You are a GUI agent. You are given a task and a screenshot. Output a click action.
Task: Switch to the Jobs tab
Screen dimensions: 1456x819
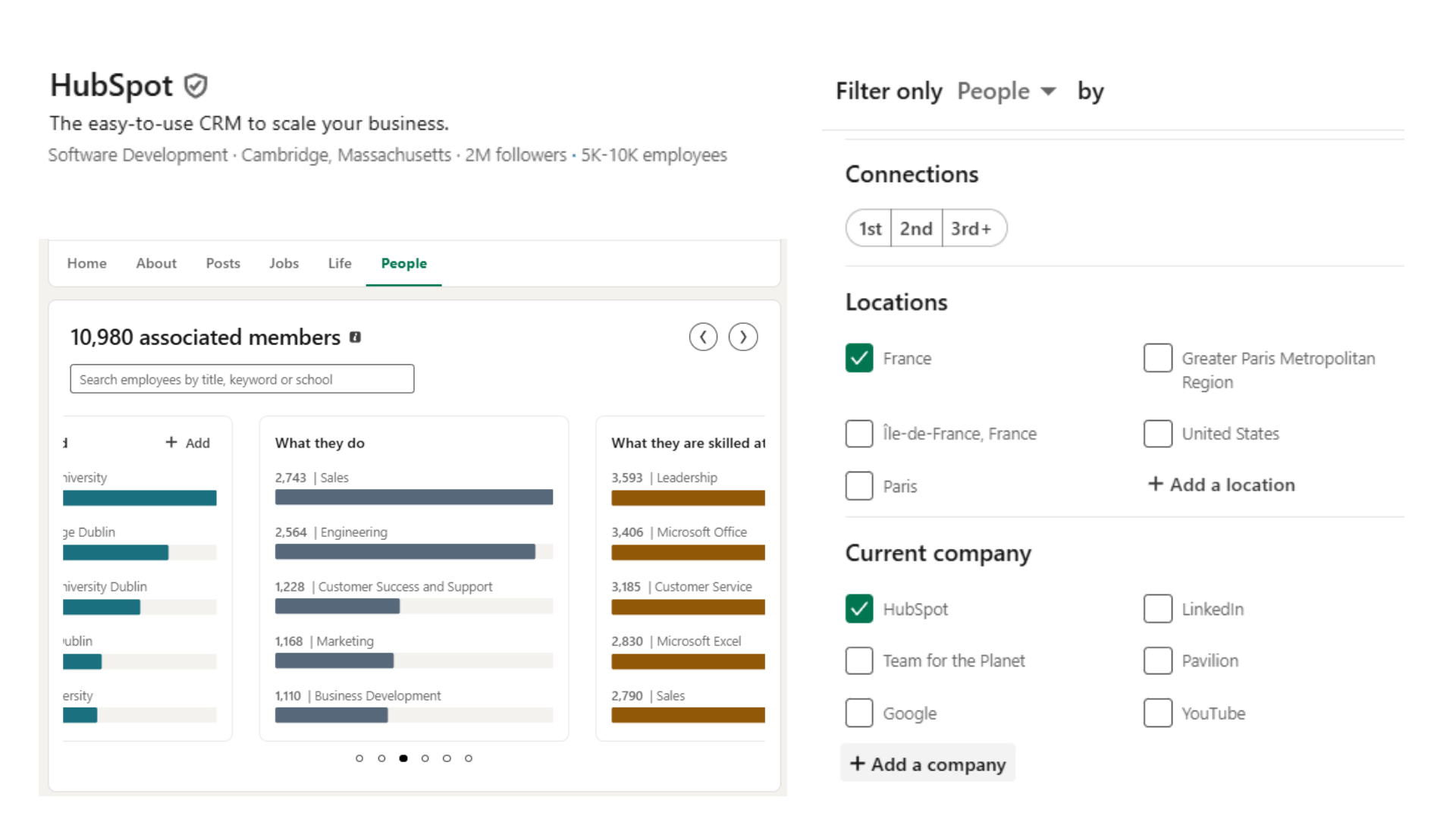(x=284, y=263)
